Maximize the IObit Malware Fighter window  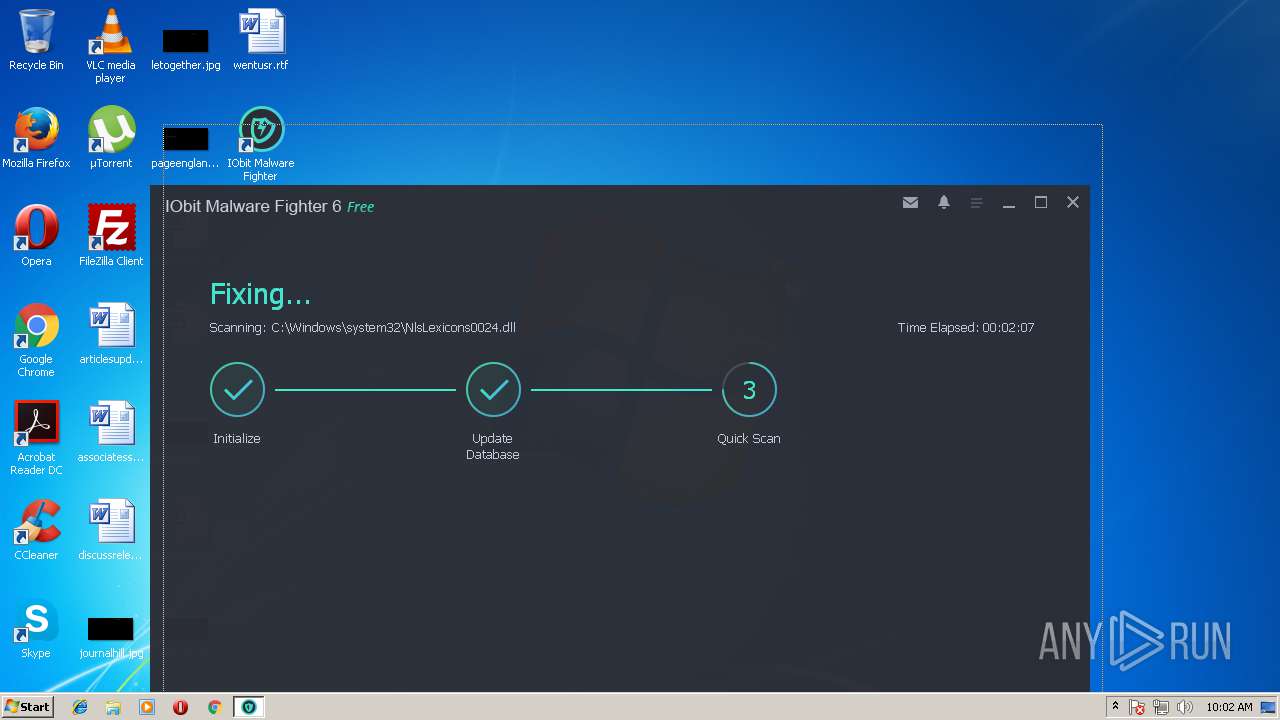coord(1041,202)
